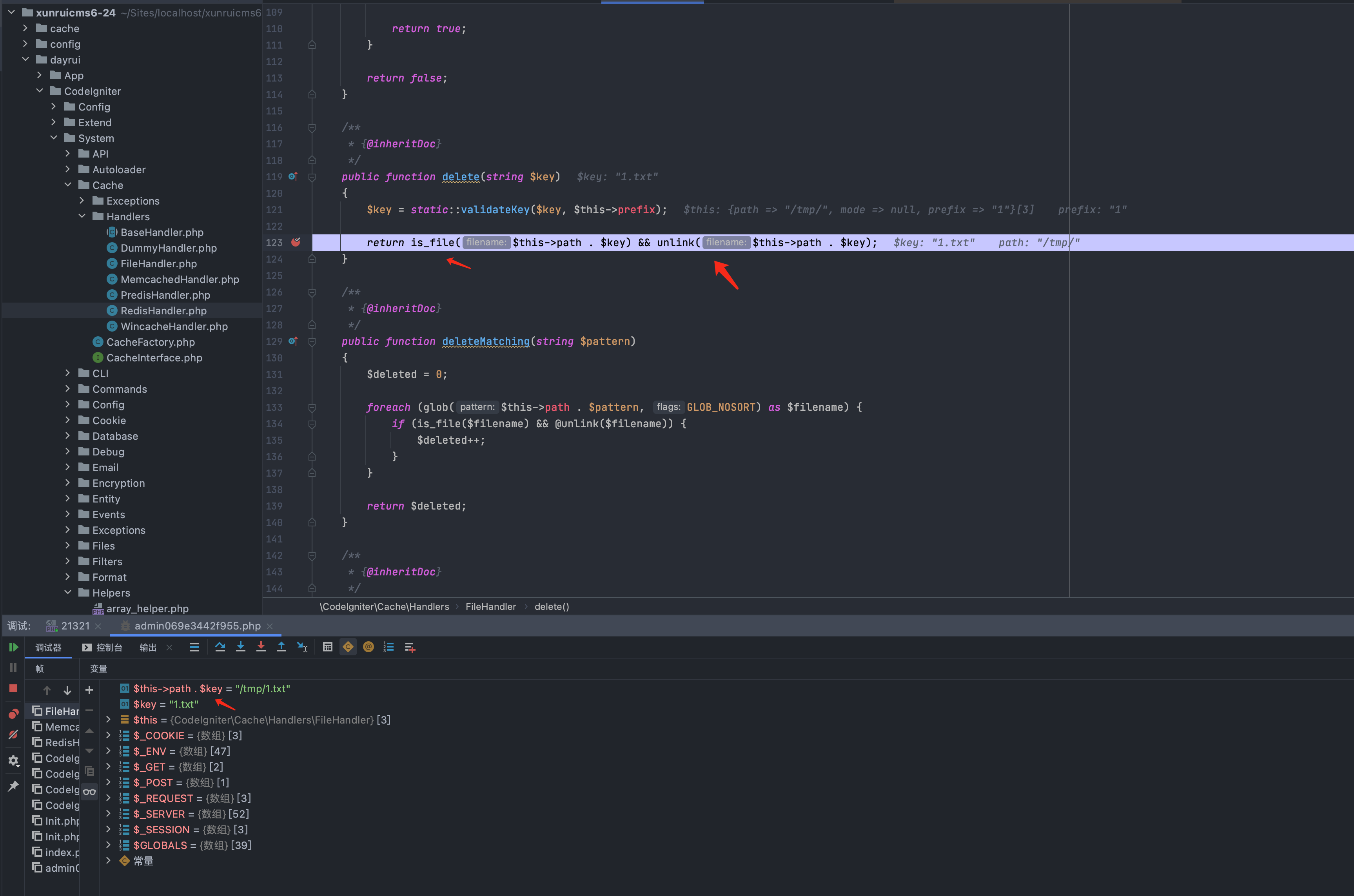Expand the Commands folder

tap(67, 388)
